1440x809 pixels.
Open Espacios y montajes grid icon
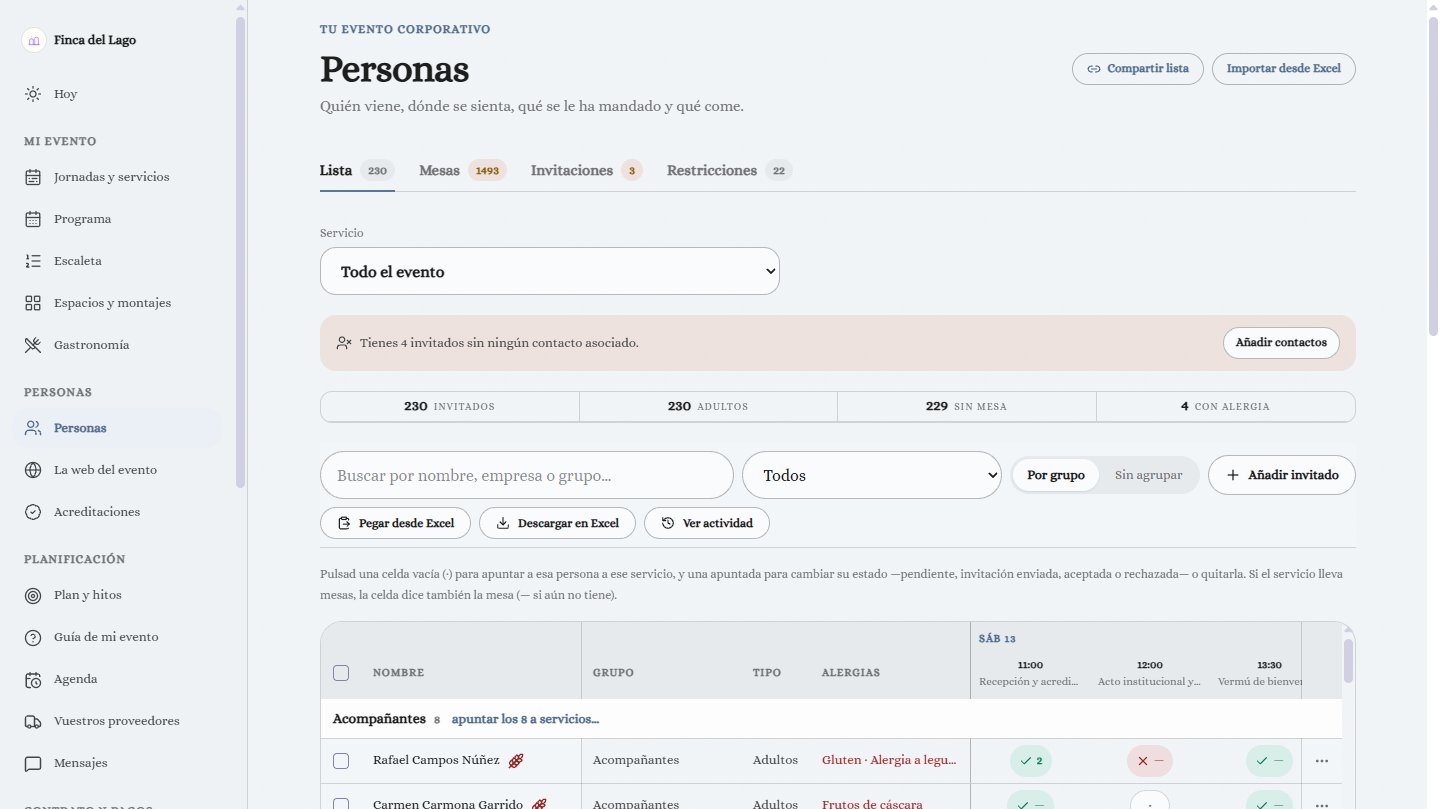coord(33,303)
